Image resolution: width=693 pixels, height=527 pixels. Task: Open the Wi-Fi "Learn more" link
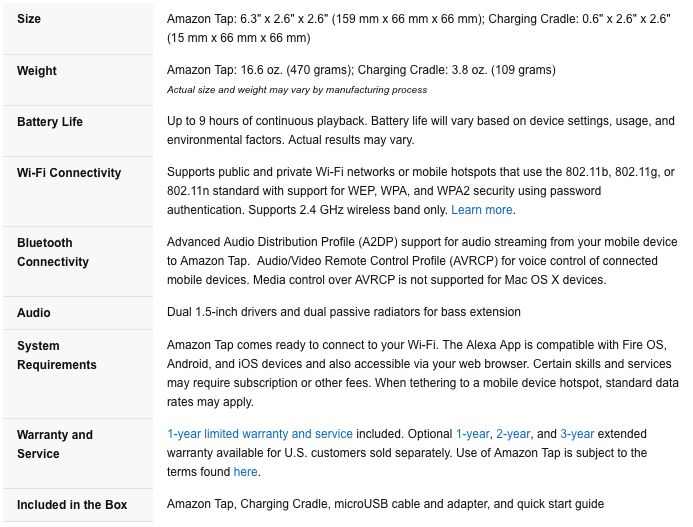[x=481, y=210]
